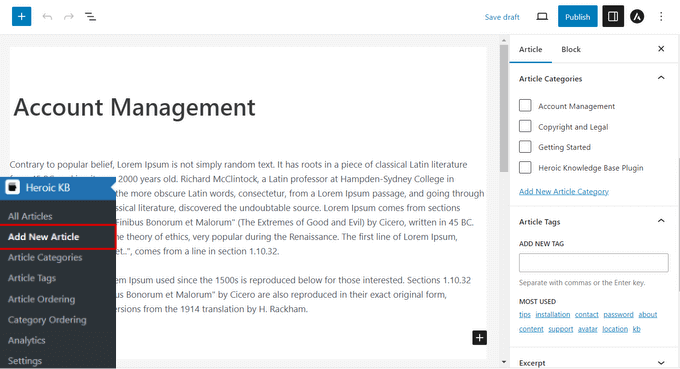
Task: Click the Account Management article title
Action: [134, 107]
